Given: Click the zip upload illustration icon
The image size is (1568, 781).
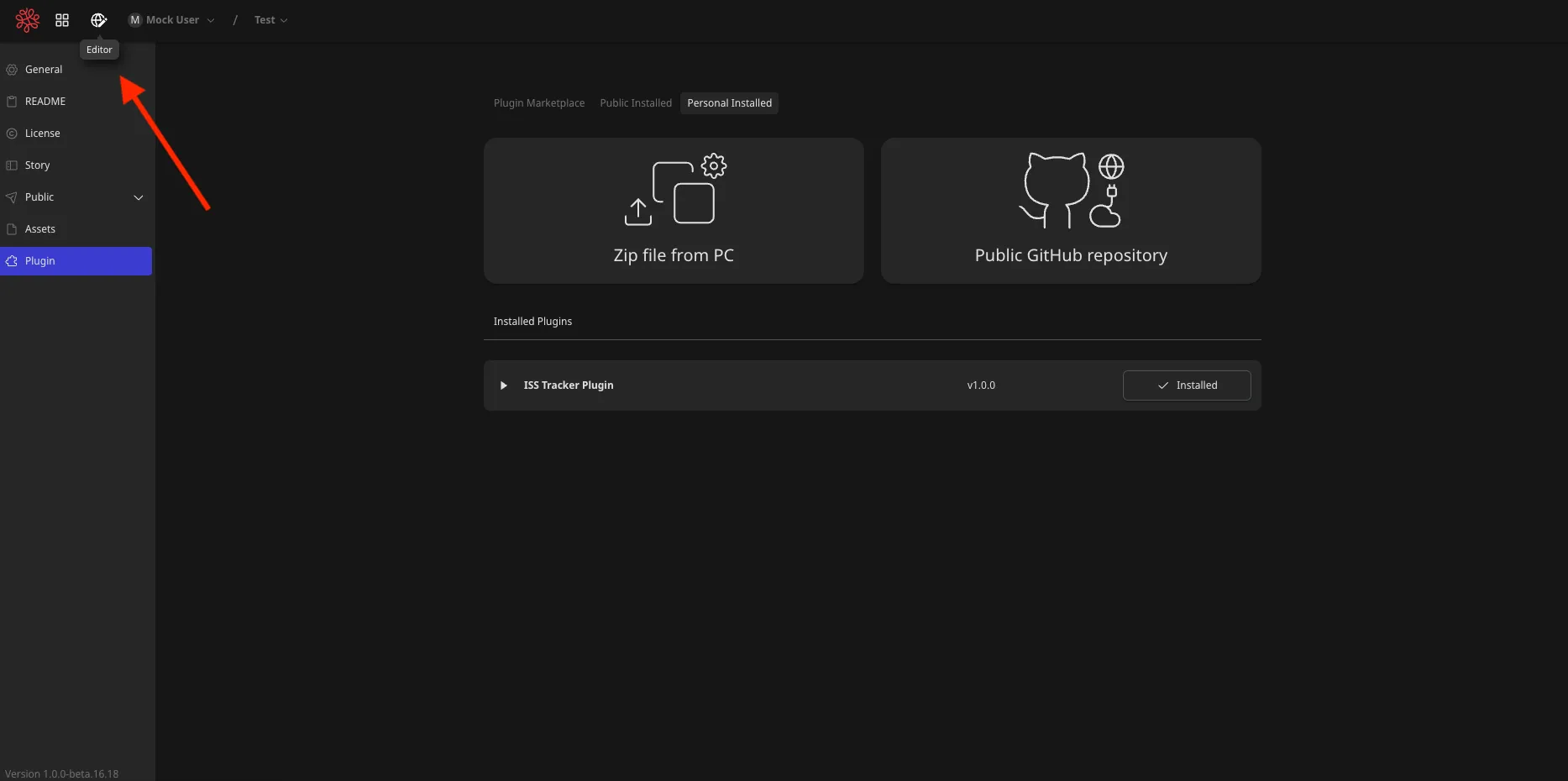Looking at the screenshot, I should coord(675,190).
